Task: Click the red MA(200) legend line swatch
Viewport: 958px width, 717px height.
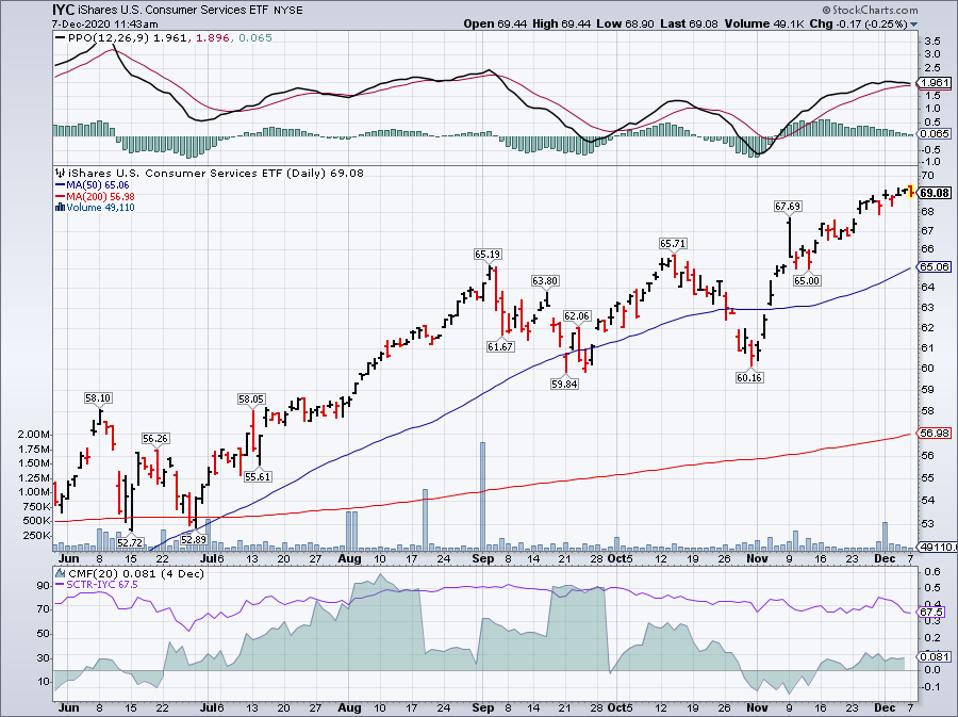Action: [x=60, y=196]
